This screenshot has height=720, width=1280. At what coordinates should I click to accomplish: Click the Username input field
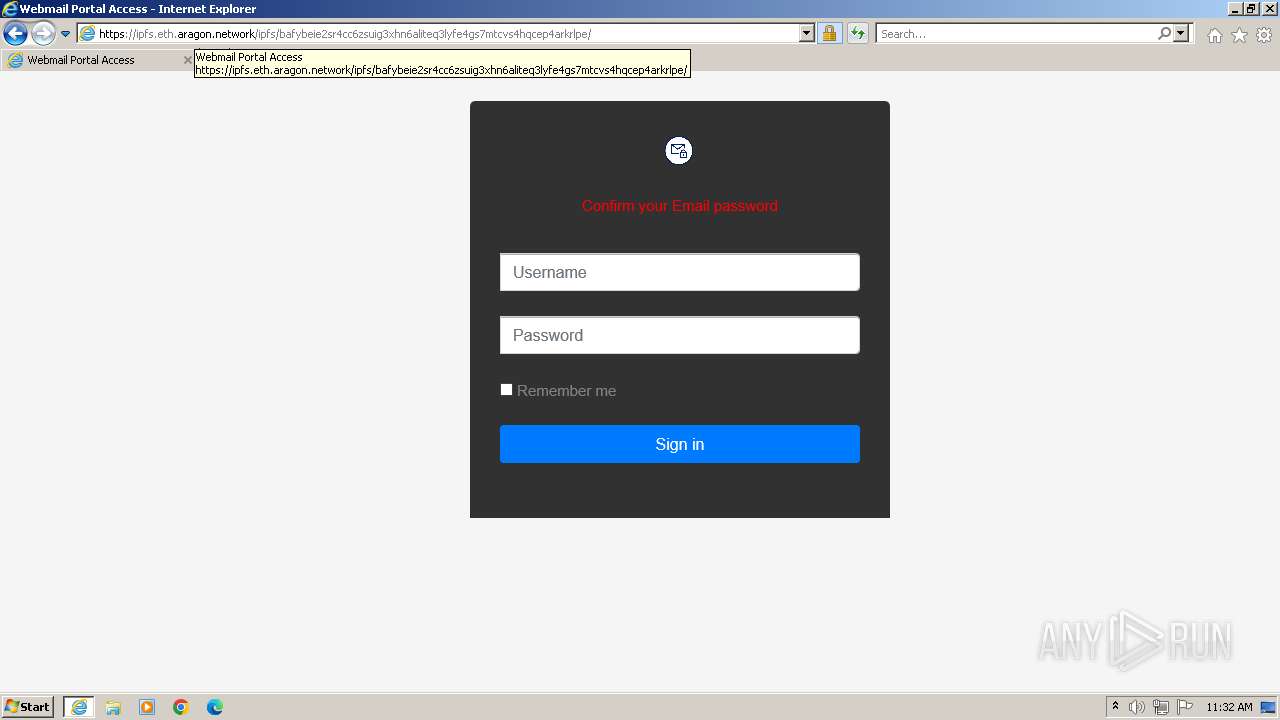pyautogui.click(x=680, y=272)
